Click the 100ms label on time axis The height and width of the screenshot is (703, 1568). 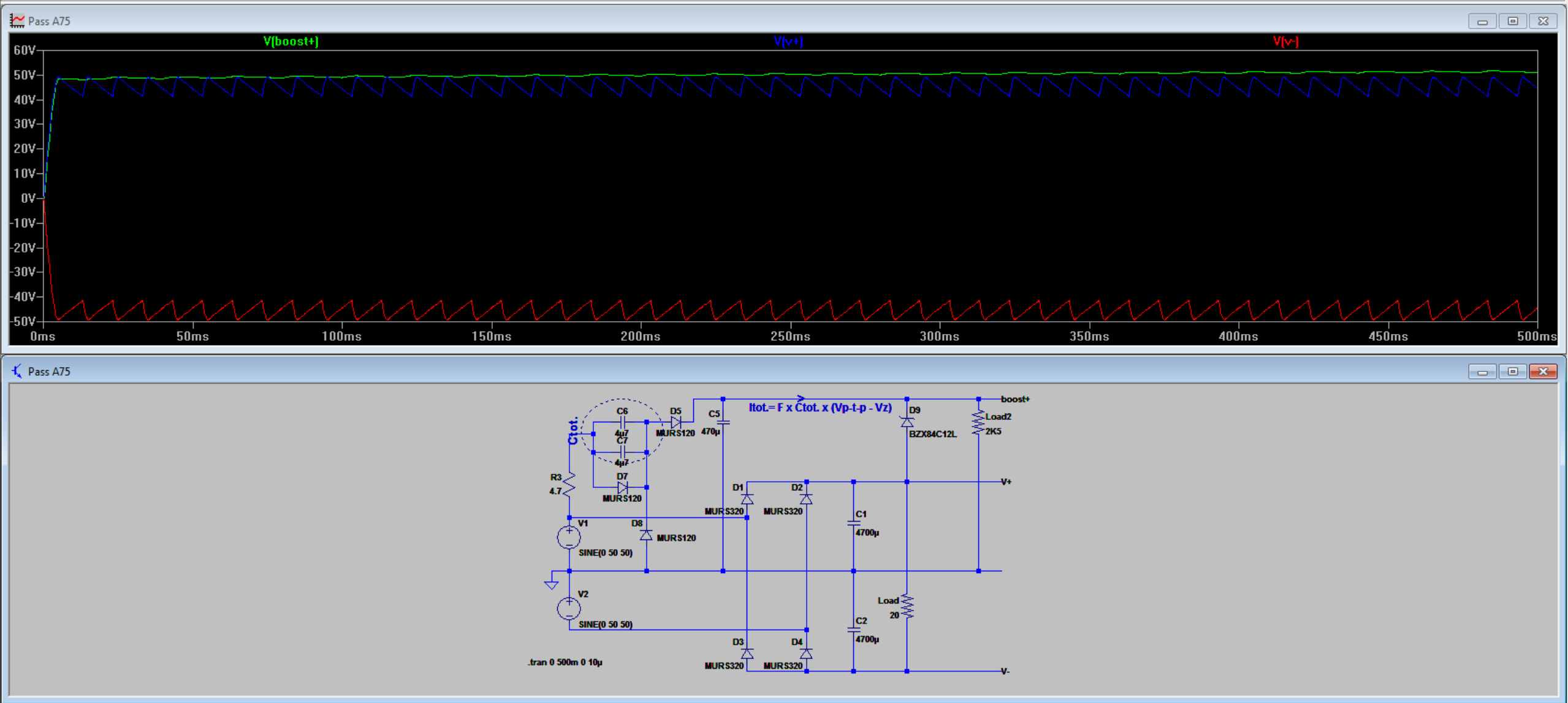342,336
